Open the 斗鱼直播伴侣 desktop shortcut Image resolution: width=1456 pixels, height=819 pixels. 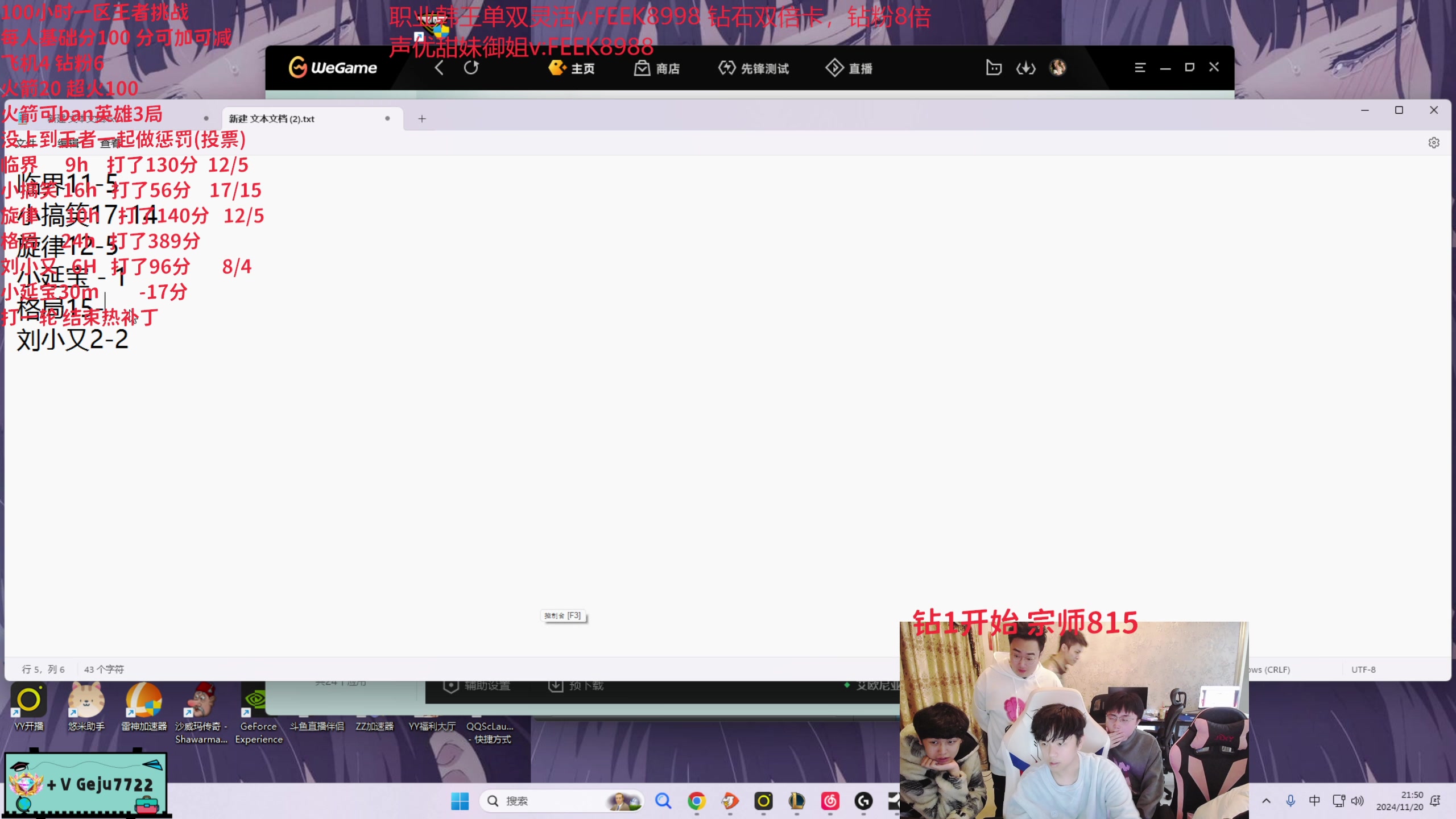[x=317, y=726]
